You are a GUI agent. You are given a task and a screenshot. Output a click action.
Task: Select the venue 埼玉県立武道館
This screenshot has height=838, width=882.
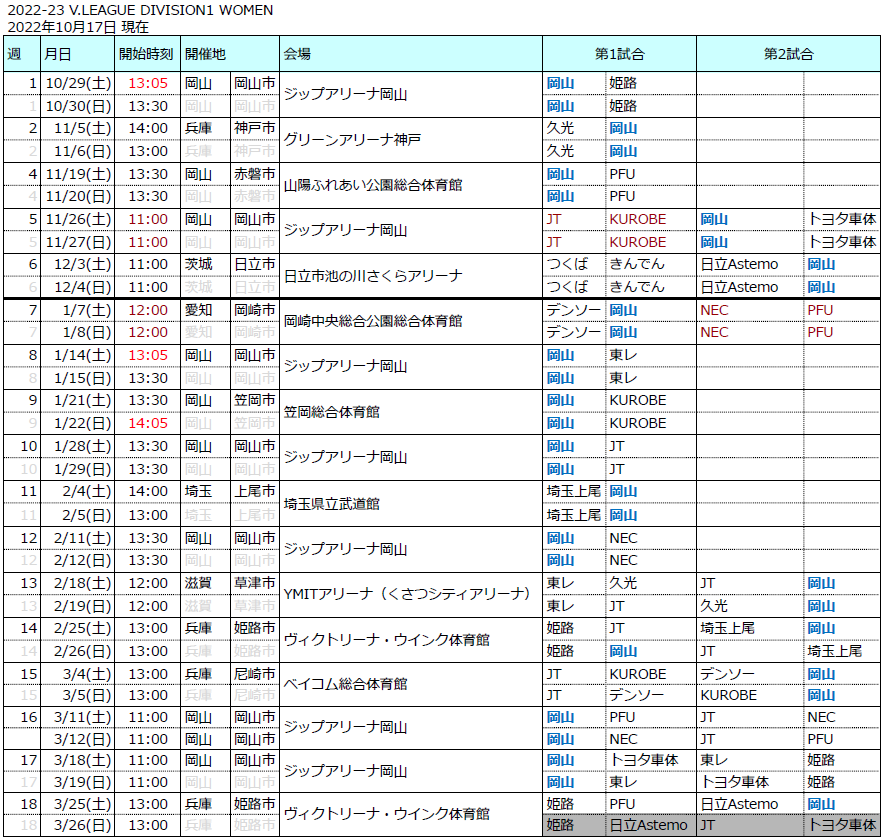pos(331,503)
